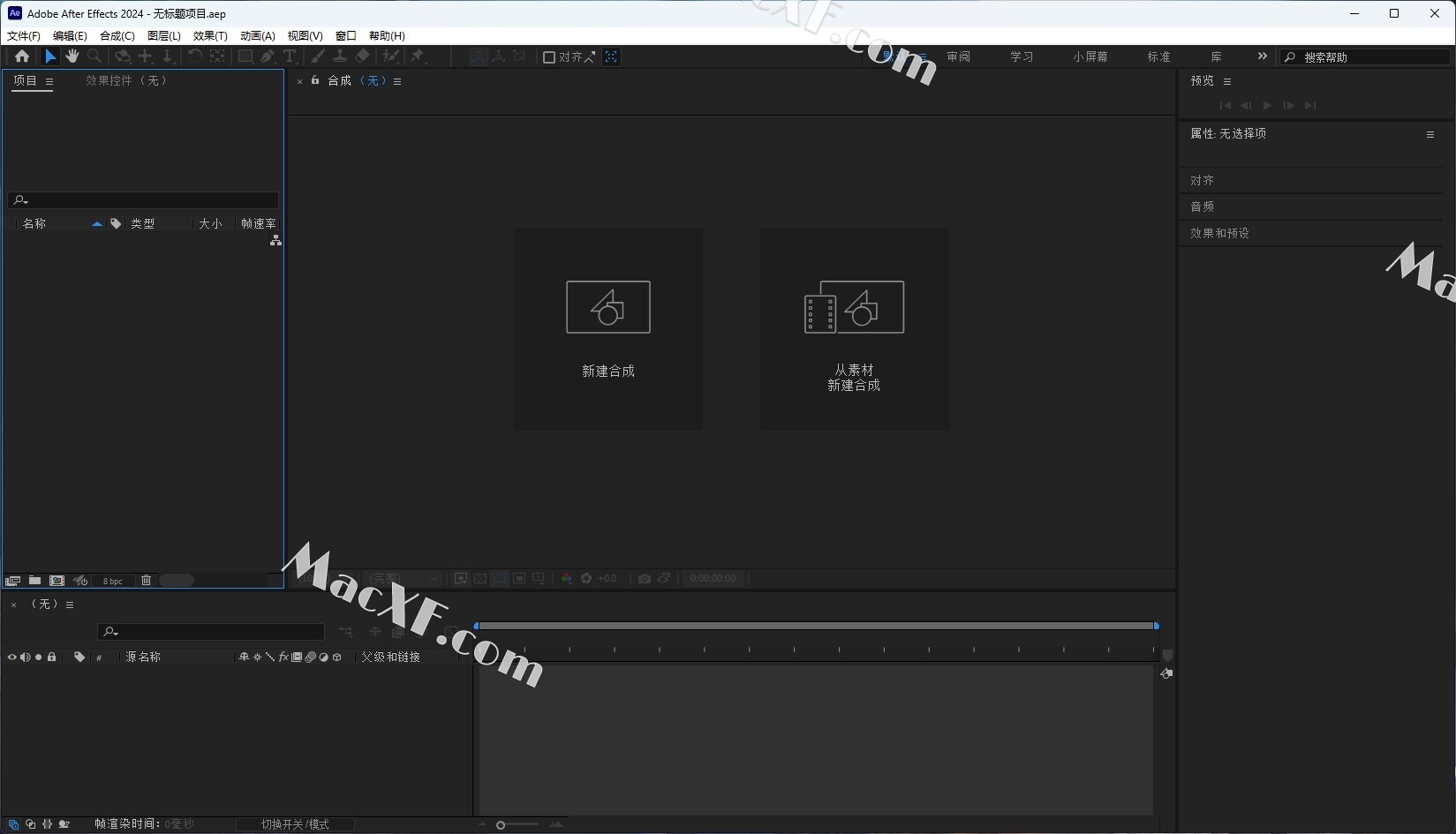Select the Pen tool
Screen dimensions: 1456x834
(268, 56)
